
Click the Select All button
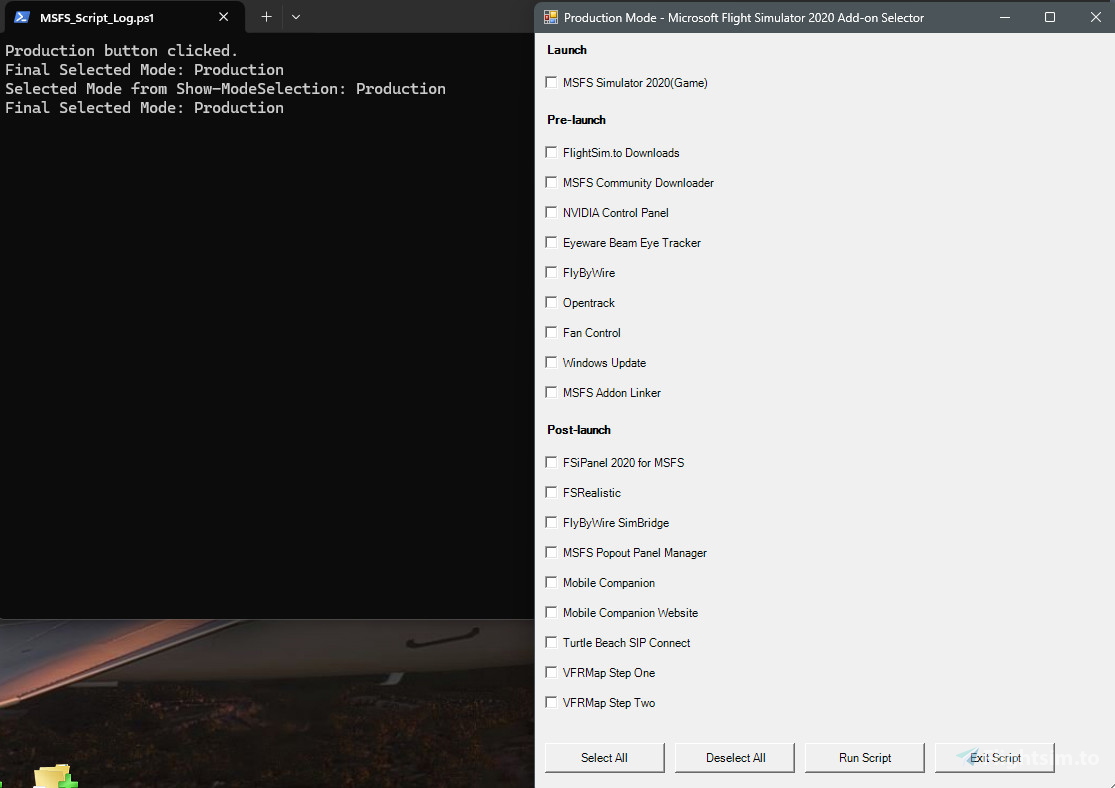(604, 757)
